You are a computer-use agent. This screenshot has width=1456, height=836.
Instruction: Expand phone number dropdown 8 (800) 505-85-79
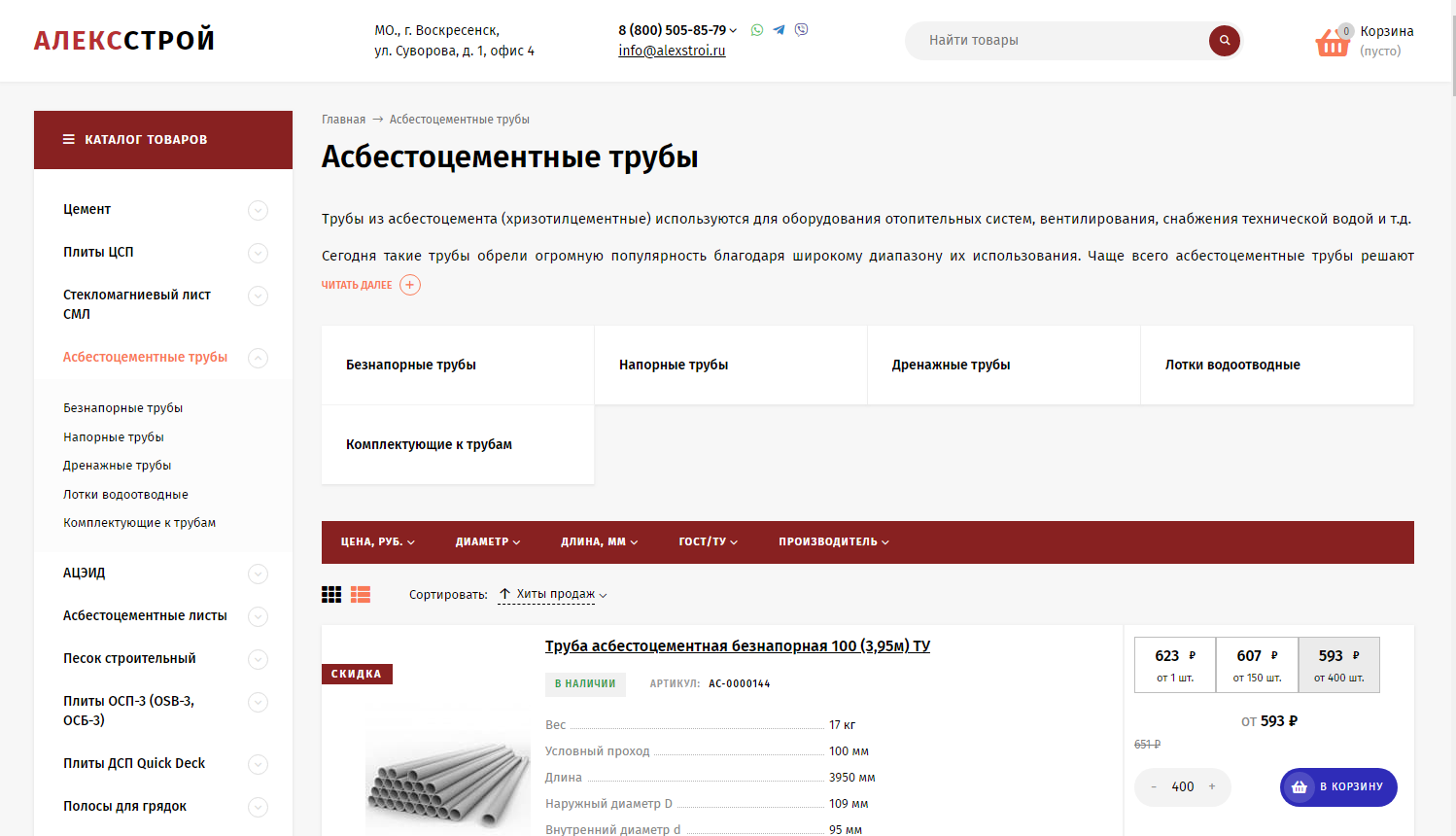pyautogui.click(x=732, y=31)
